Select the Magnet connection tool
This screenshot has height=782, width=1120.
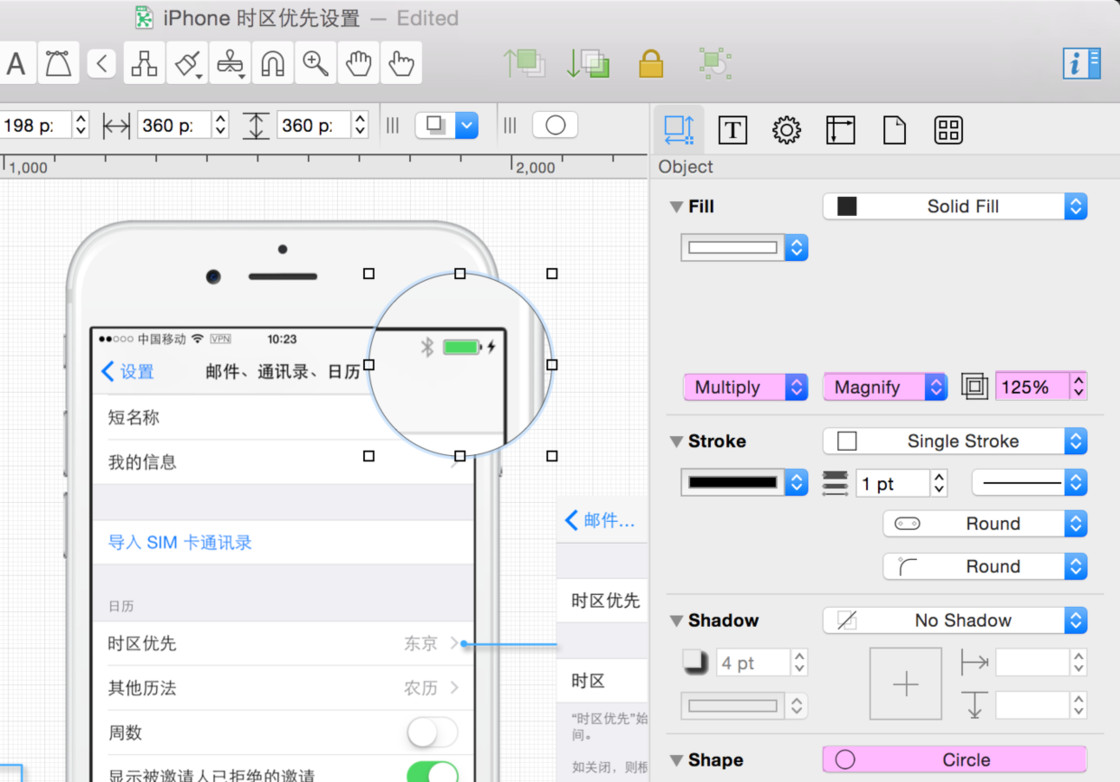pyautogui.click(x=272, y=64)
